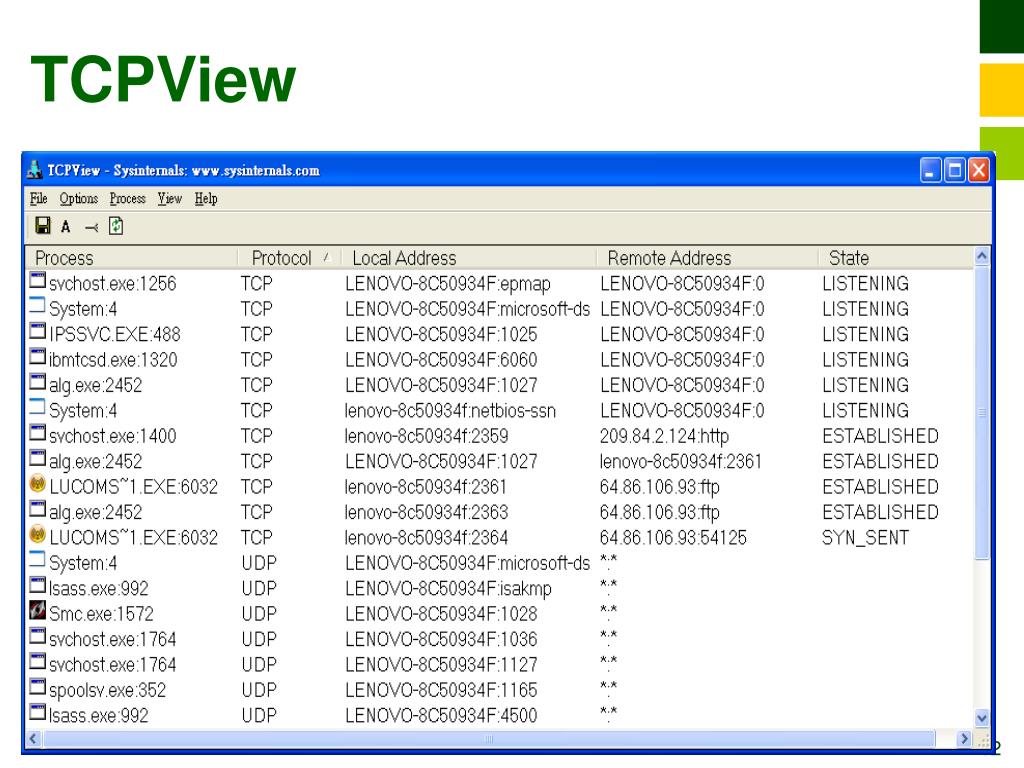Select the LENOVO-8C50934F:1028 local address
This screenshot has height=768, width=1024.
(x=441, y=614)
